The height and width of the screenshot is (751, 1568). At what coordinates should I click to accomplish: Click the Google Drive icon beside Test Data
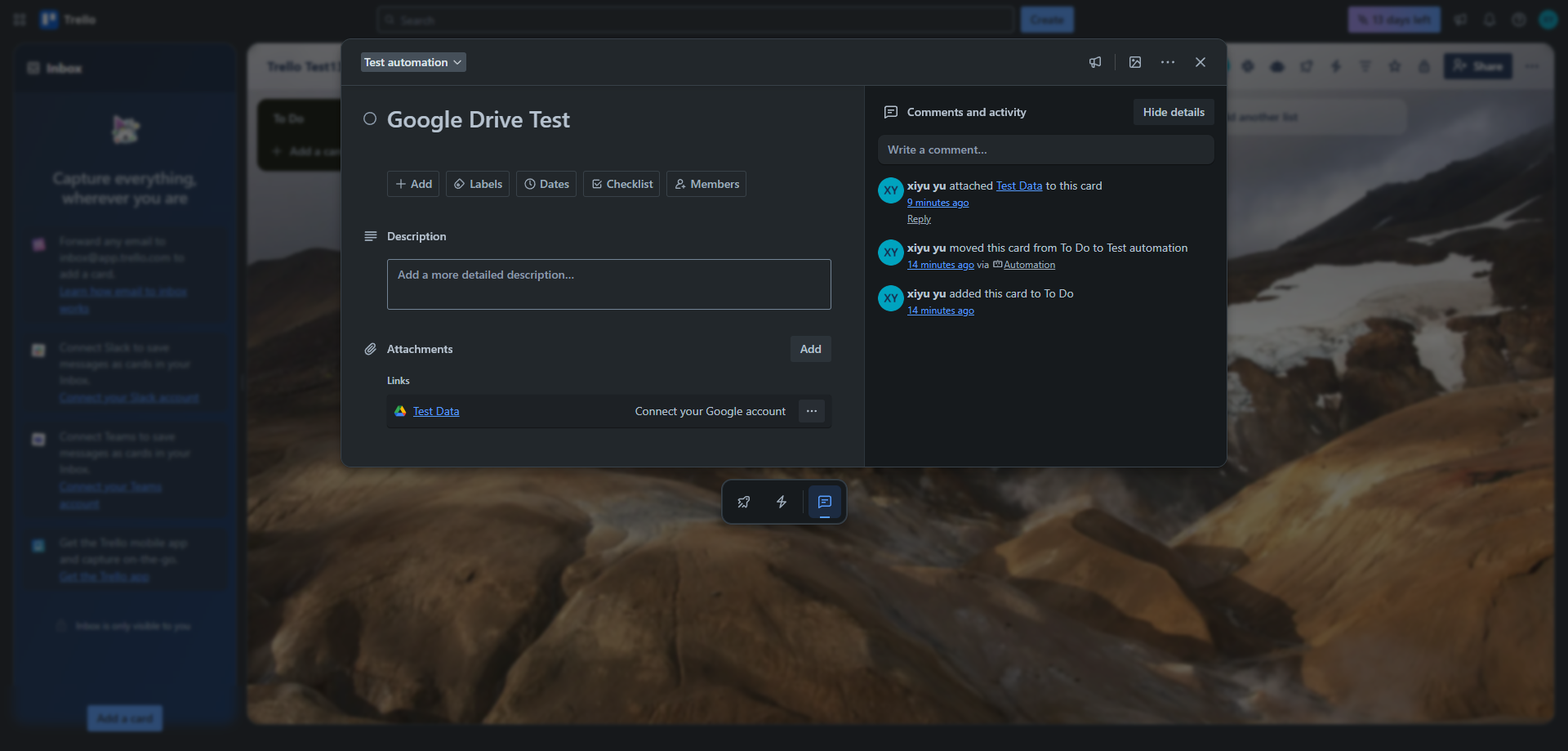400,411
